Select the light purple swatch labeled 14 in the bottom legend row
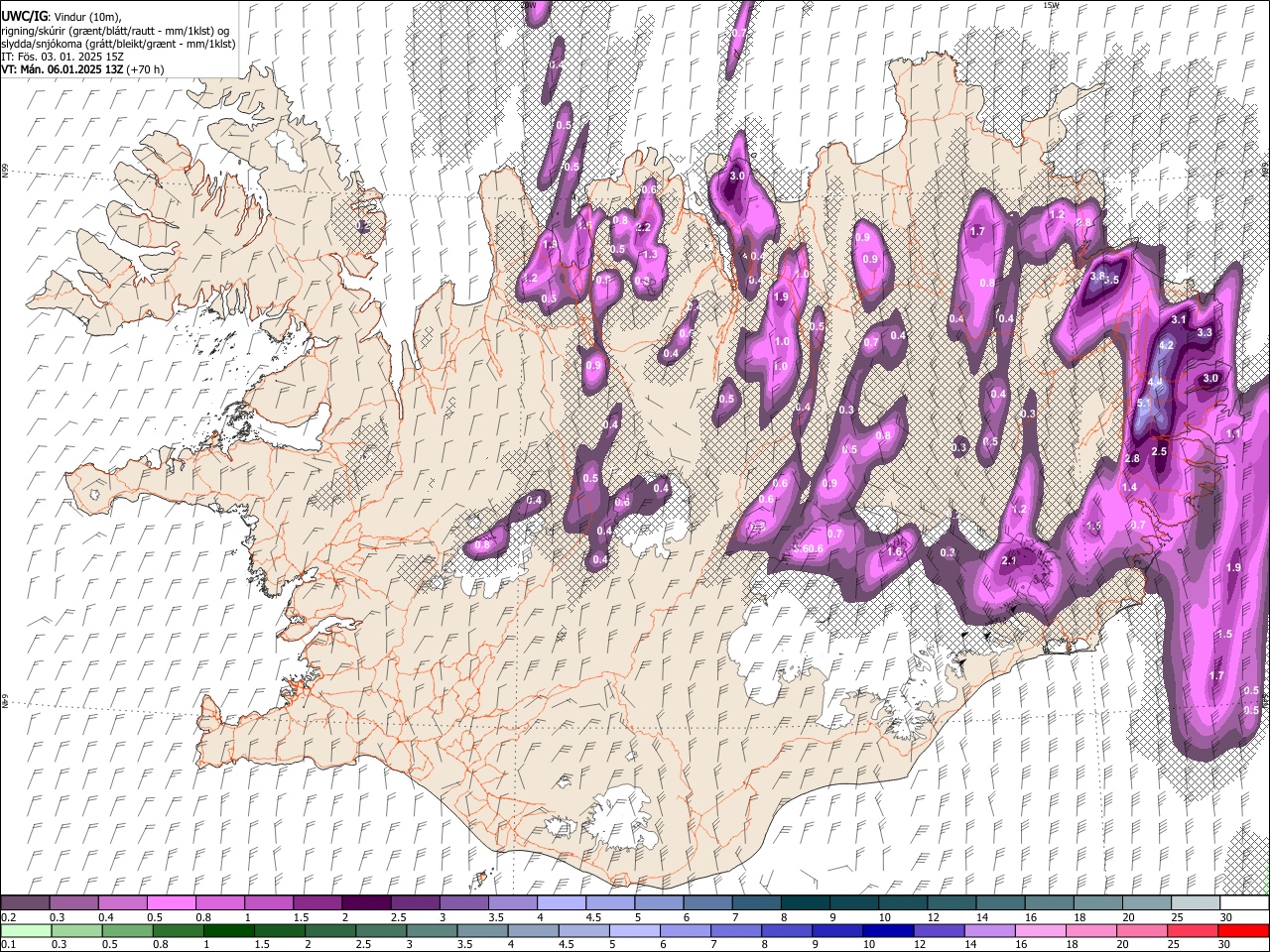Image resolution: width=1270 pixels, height=952 pixels. coord(991,930)
